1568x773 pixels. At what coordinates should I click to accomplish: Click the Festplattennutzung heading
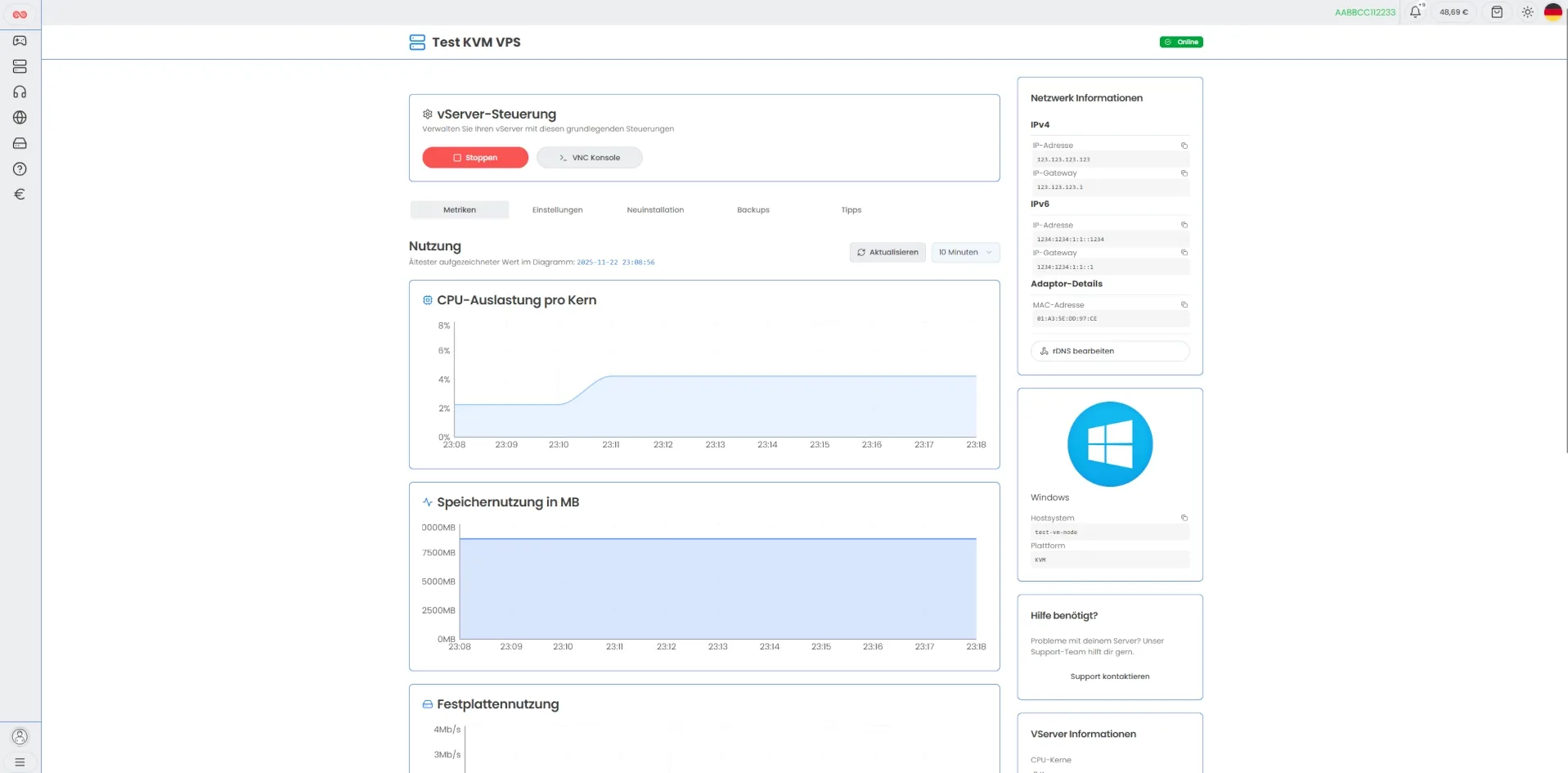click(497, 704)
